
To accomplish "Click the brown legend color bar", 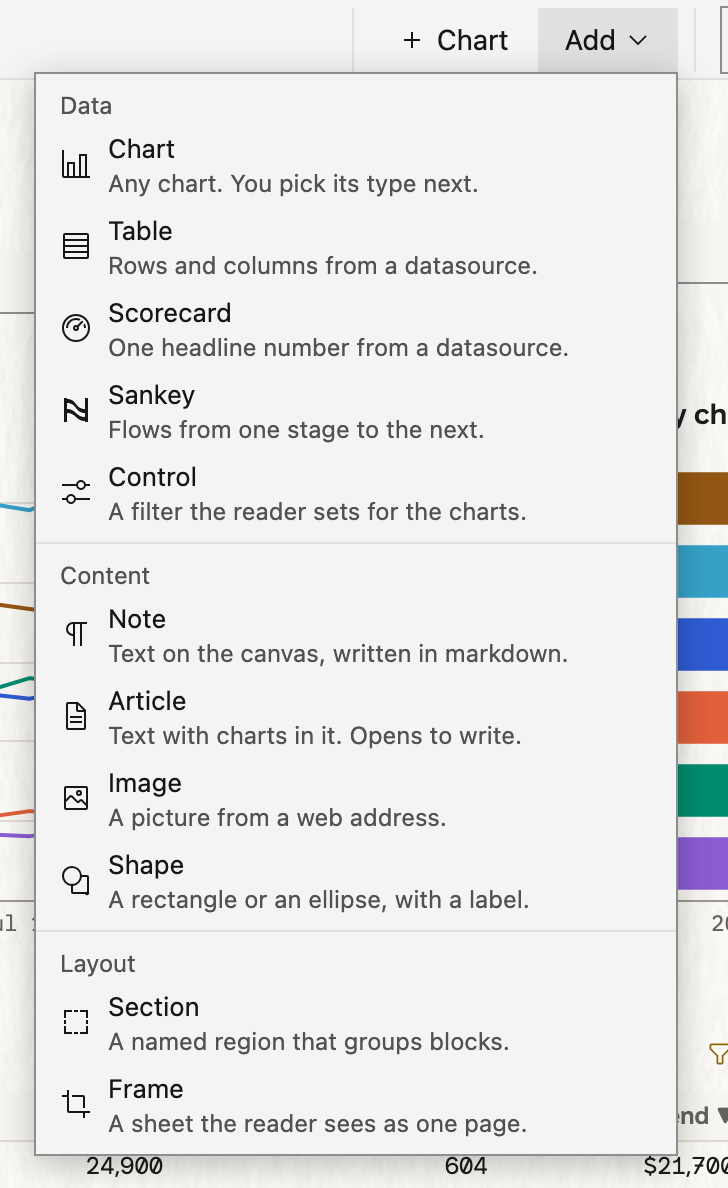I will tap(702, 499).
